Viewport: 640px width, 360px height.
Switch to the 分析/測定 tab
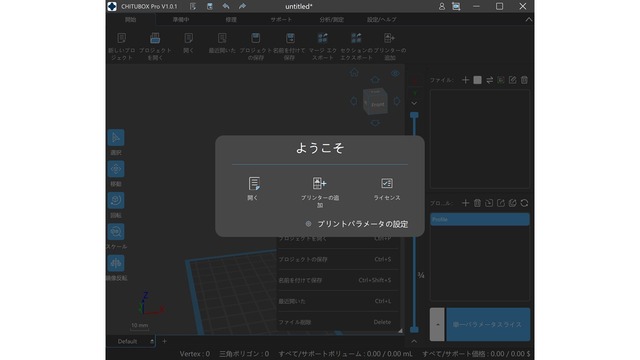tap(331, 20)
